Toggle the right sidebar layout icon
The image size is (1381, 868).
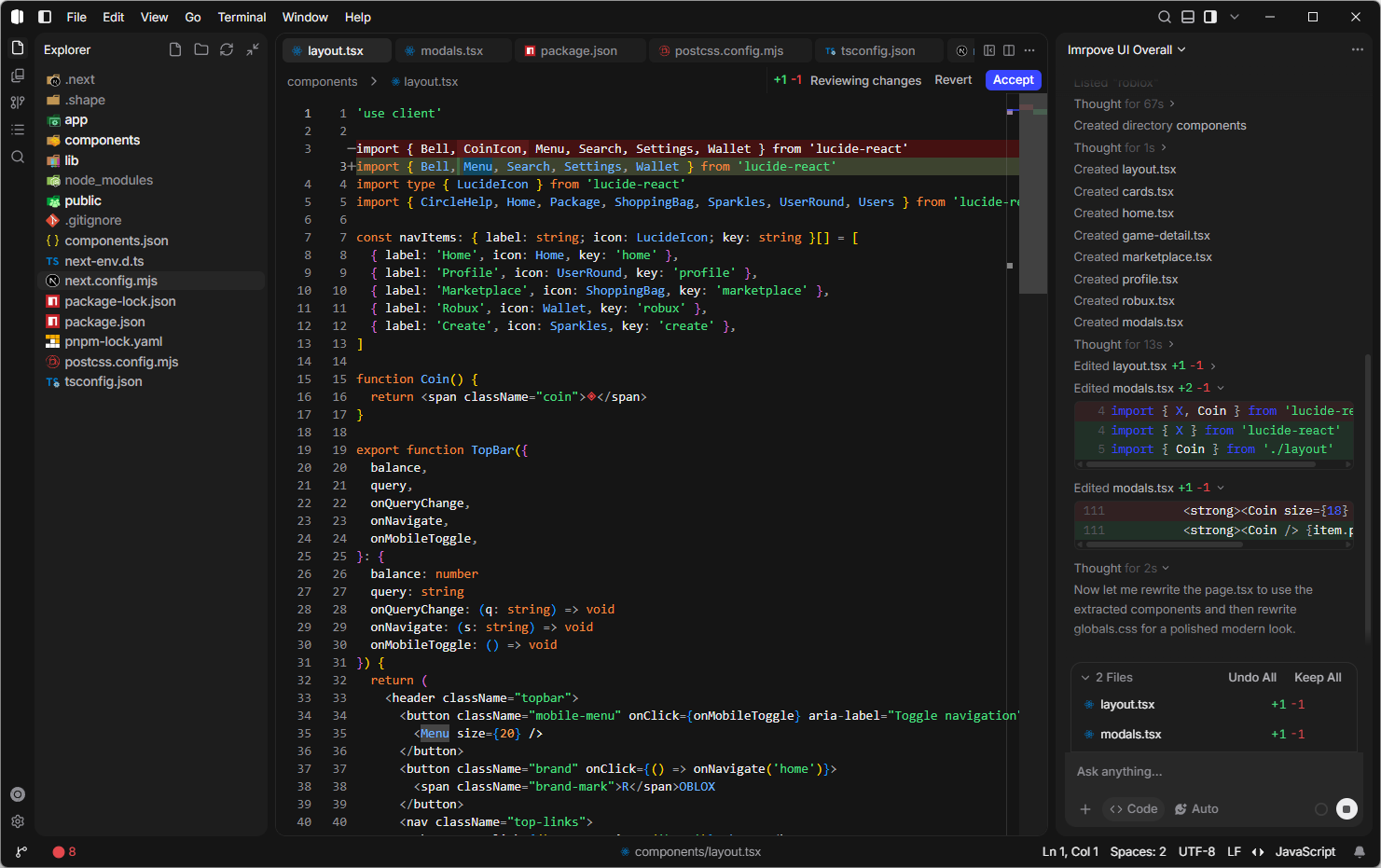coord(1210,17)
